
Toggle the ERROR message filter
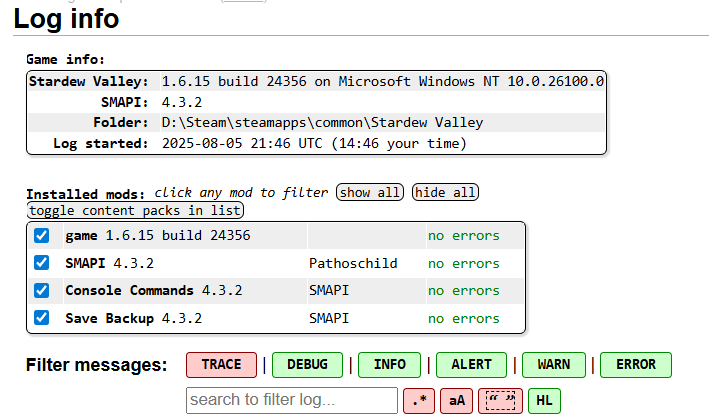(636, 365)
